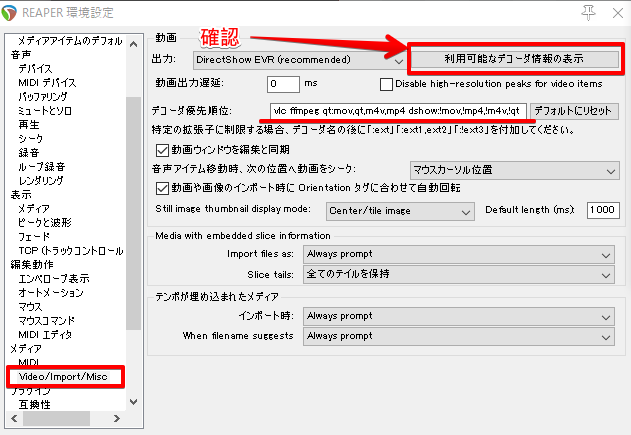The image size is (631, 435).
Task: Select MIDI デバイス in tree
Action: (x=47, y=82)
